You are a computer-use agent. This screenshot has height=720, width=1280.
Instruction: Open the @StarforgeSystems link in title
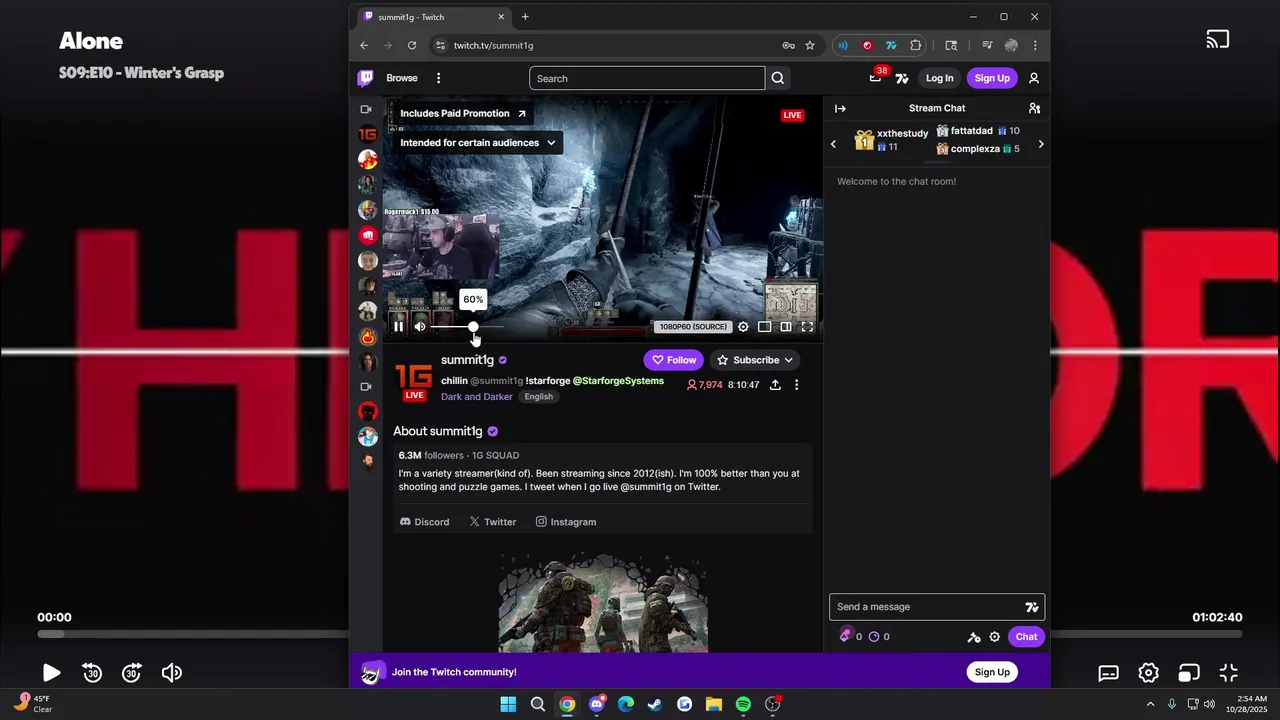click(618, 381)
